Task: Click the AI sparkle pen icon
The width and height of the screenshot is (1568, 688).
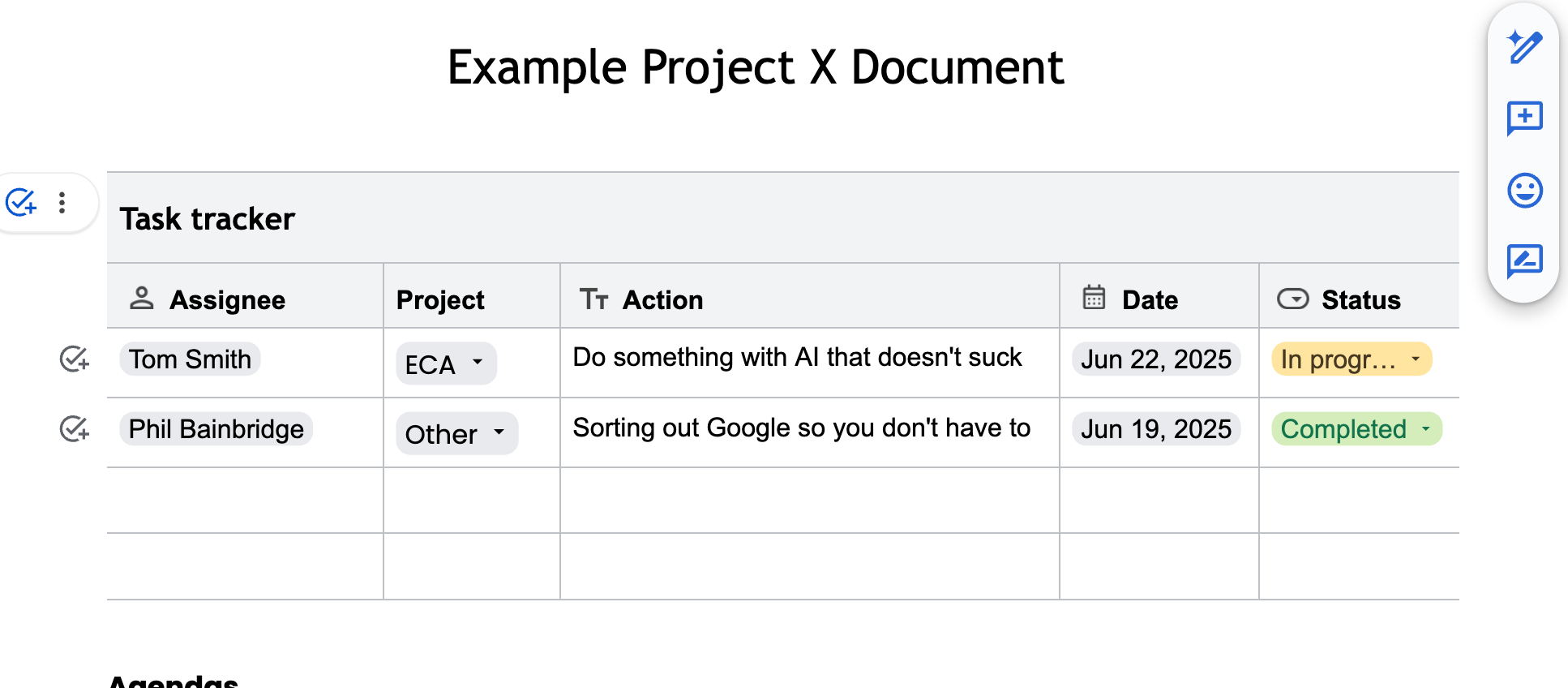Action: 1524,47
